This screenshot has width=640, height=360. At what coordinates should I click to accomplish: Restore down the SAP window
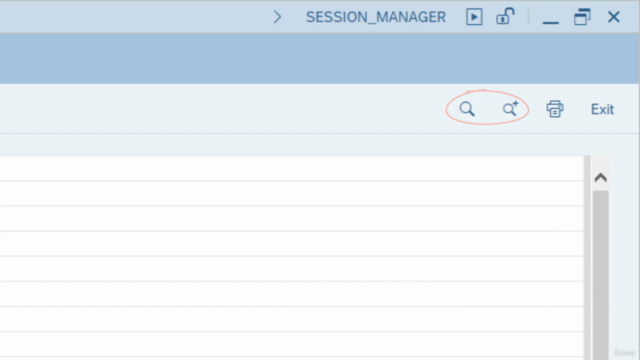[582, 17]
